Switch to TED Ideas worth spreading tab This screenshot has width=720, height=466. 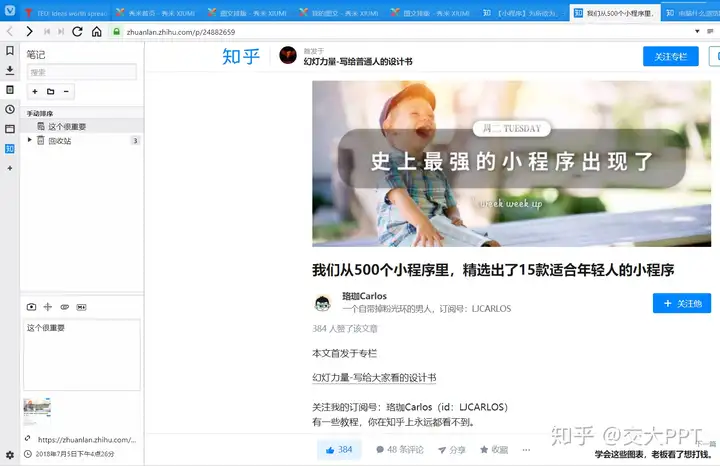(65, 13)
